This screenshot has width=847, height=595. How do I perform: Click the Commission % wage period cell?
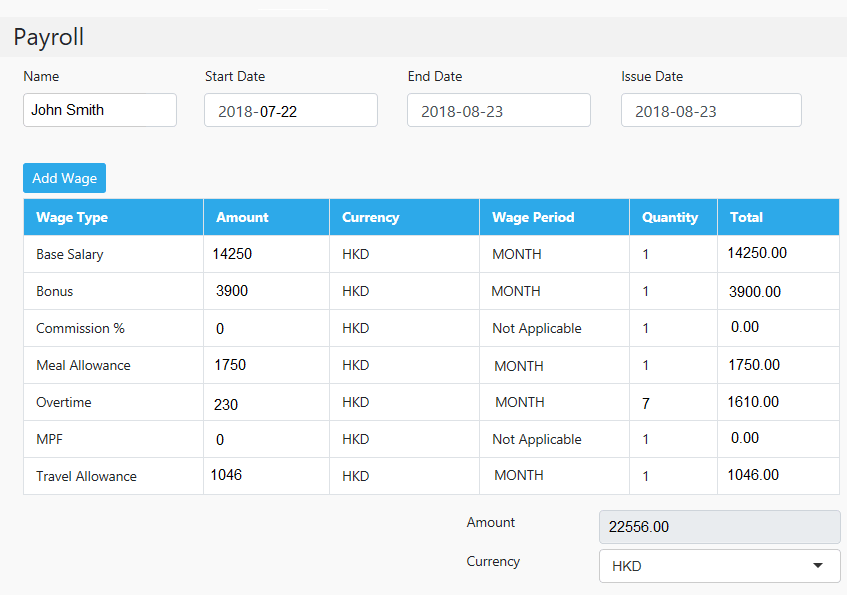(554, 328)
